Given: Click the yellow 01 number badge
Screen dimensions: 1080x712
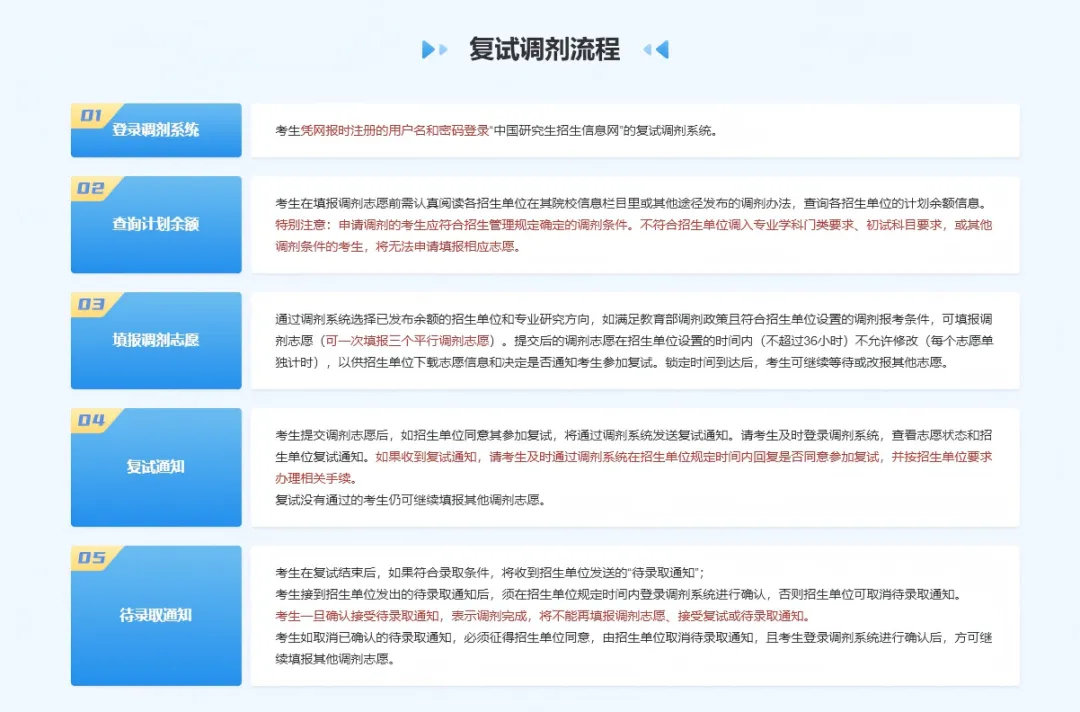Looking at the screenshot, I should coord(92,115).
